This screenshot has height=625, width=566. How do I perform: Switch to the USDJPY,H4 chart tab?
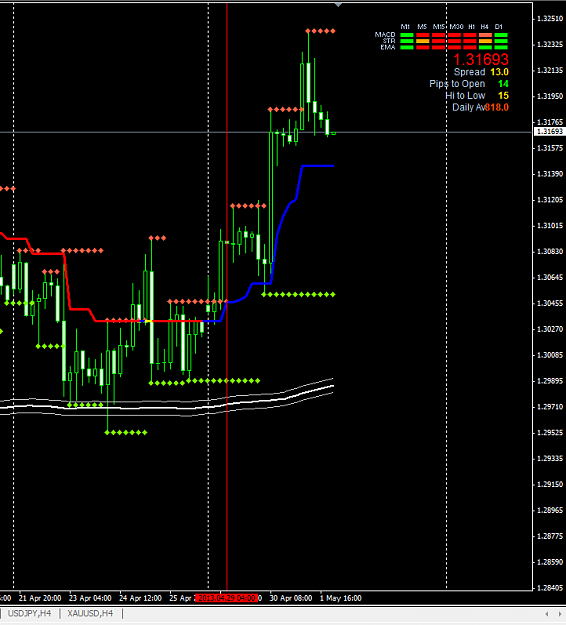29,613
